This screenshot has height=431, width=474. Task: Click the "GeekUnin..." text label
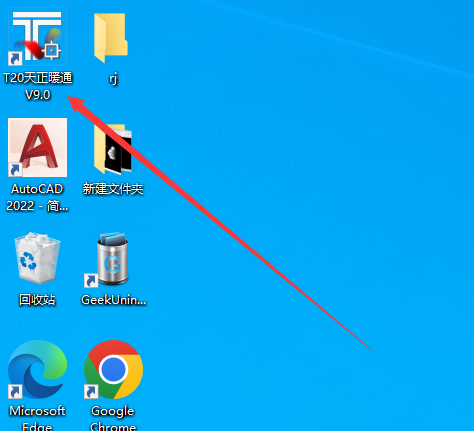point(114,300)
